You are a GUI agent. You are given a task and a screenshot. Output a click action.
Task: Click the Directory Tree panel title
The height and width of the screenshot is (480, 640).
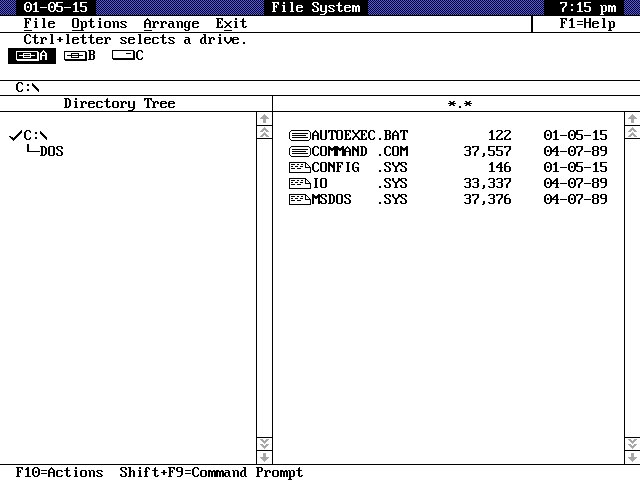[x=120, y=104]
